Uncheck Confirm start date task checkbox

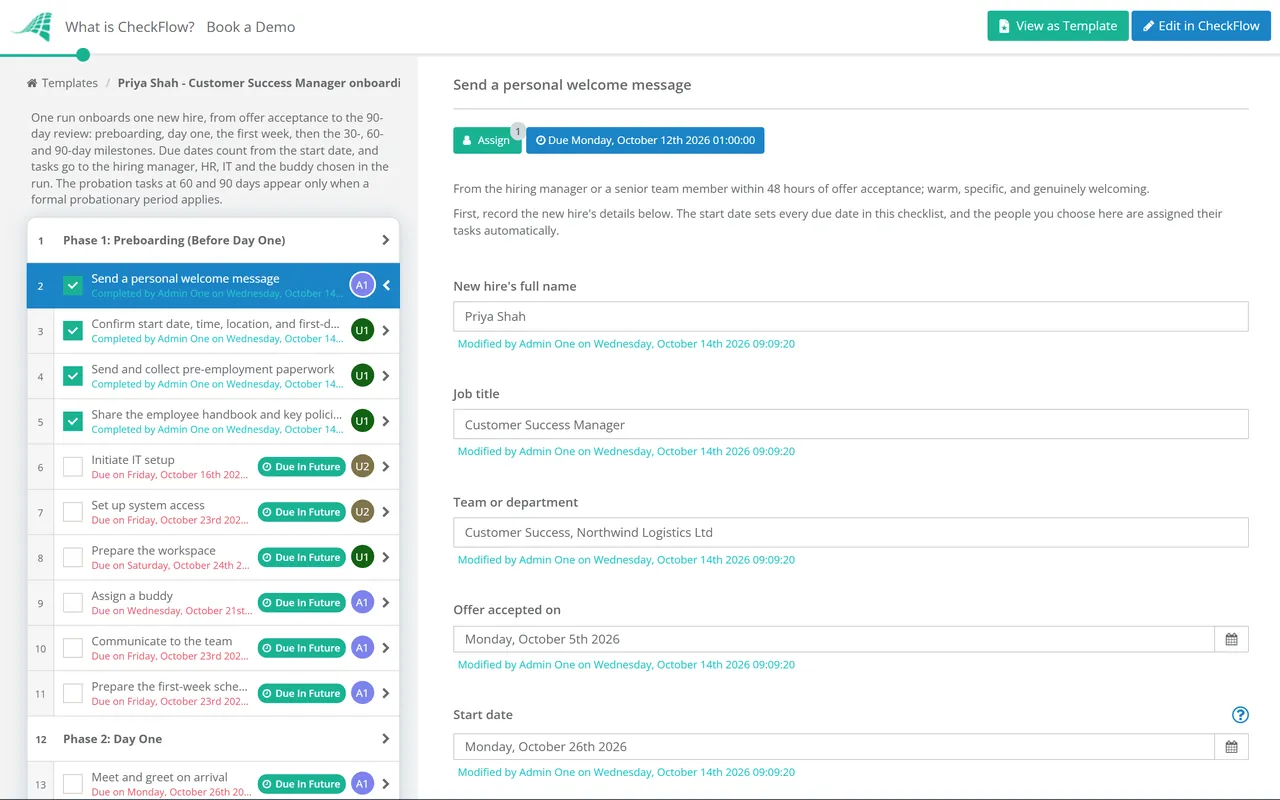[x=73, y=331]
